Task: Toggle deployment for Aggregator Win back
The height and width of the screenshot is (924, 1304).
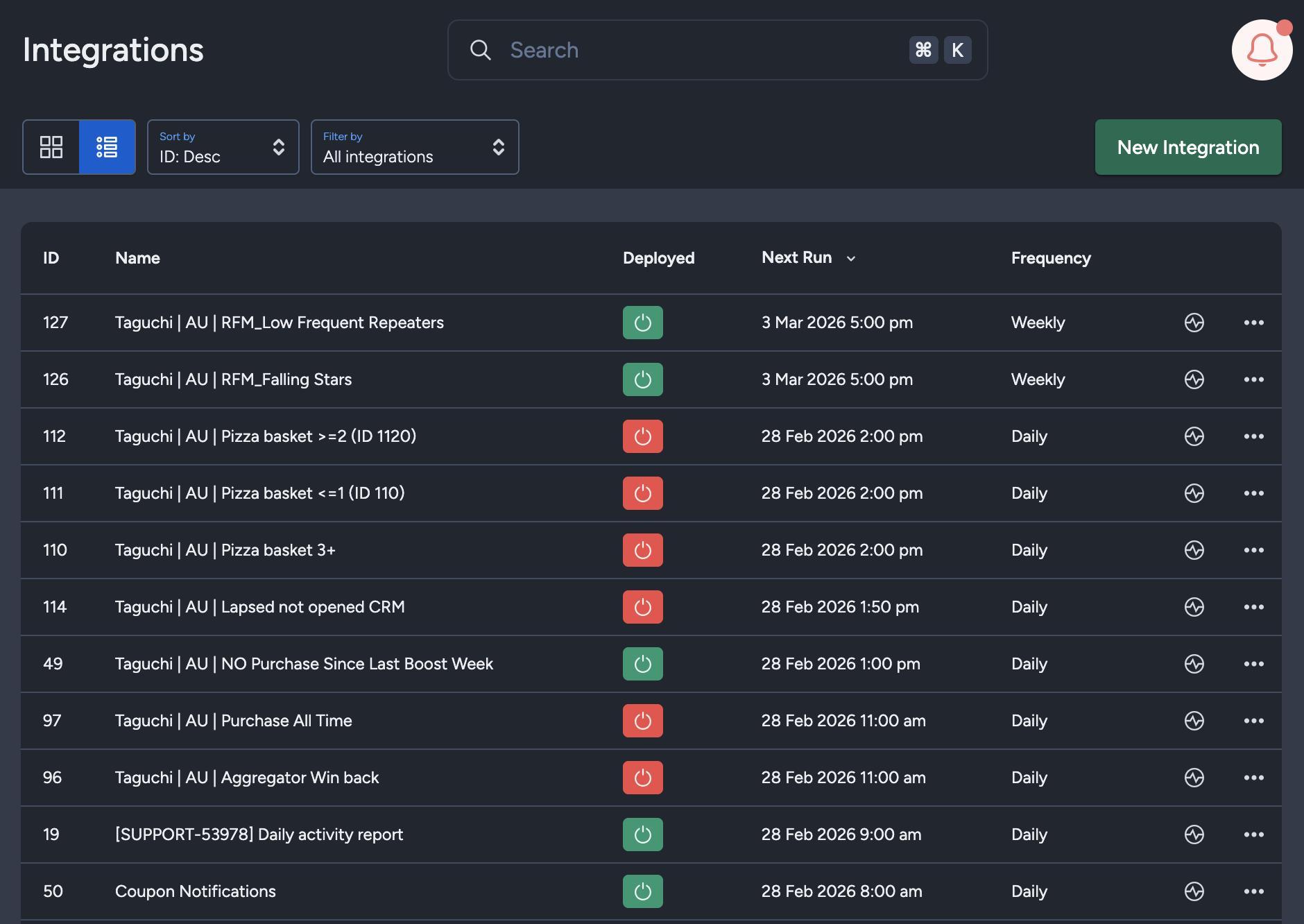Action: pos(642,778)
